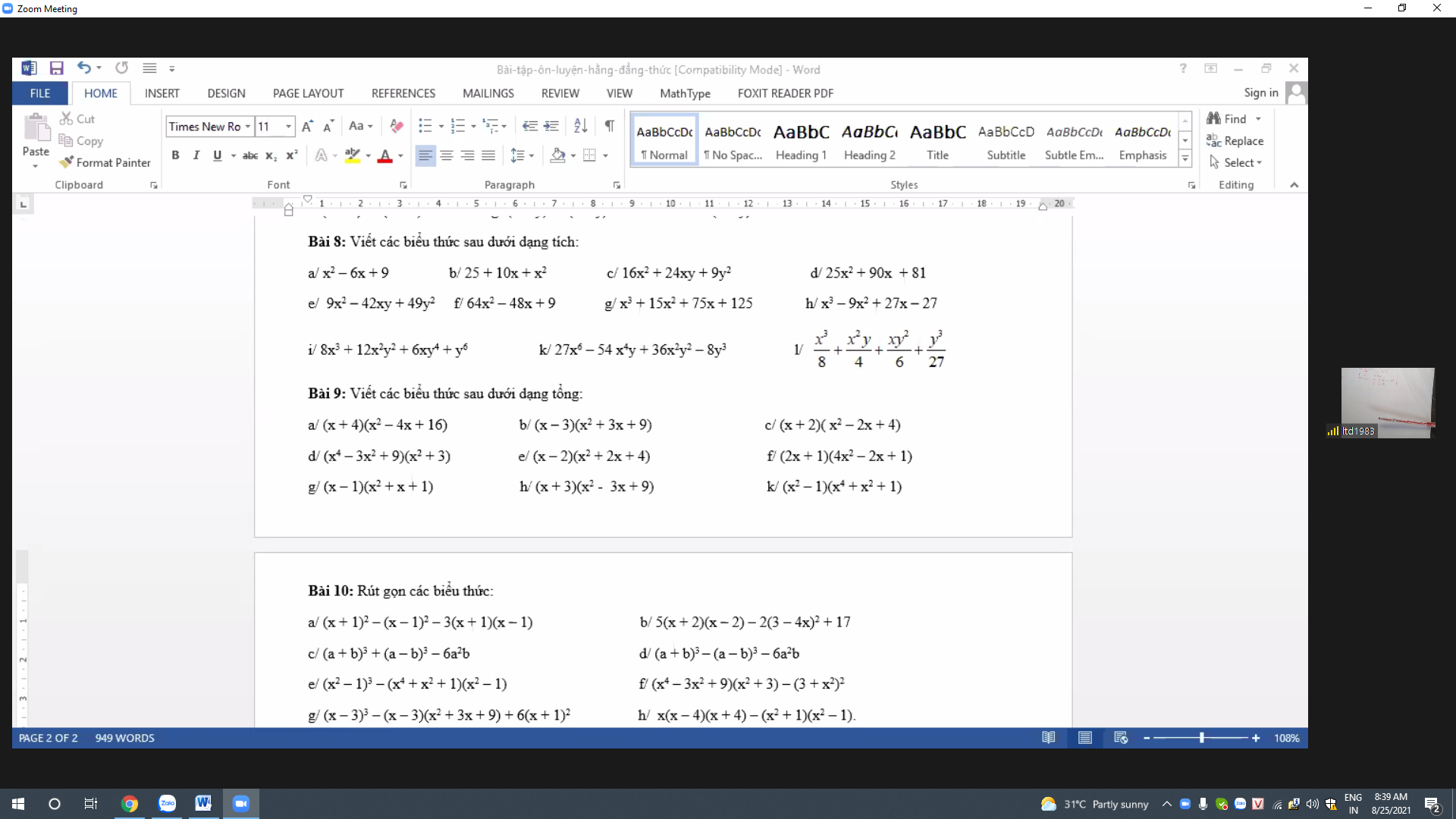Click the Increase Indent icon

point(551,126)
